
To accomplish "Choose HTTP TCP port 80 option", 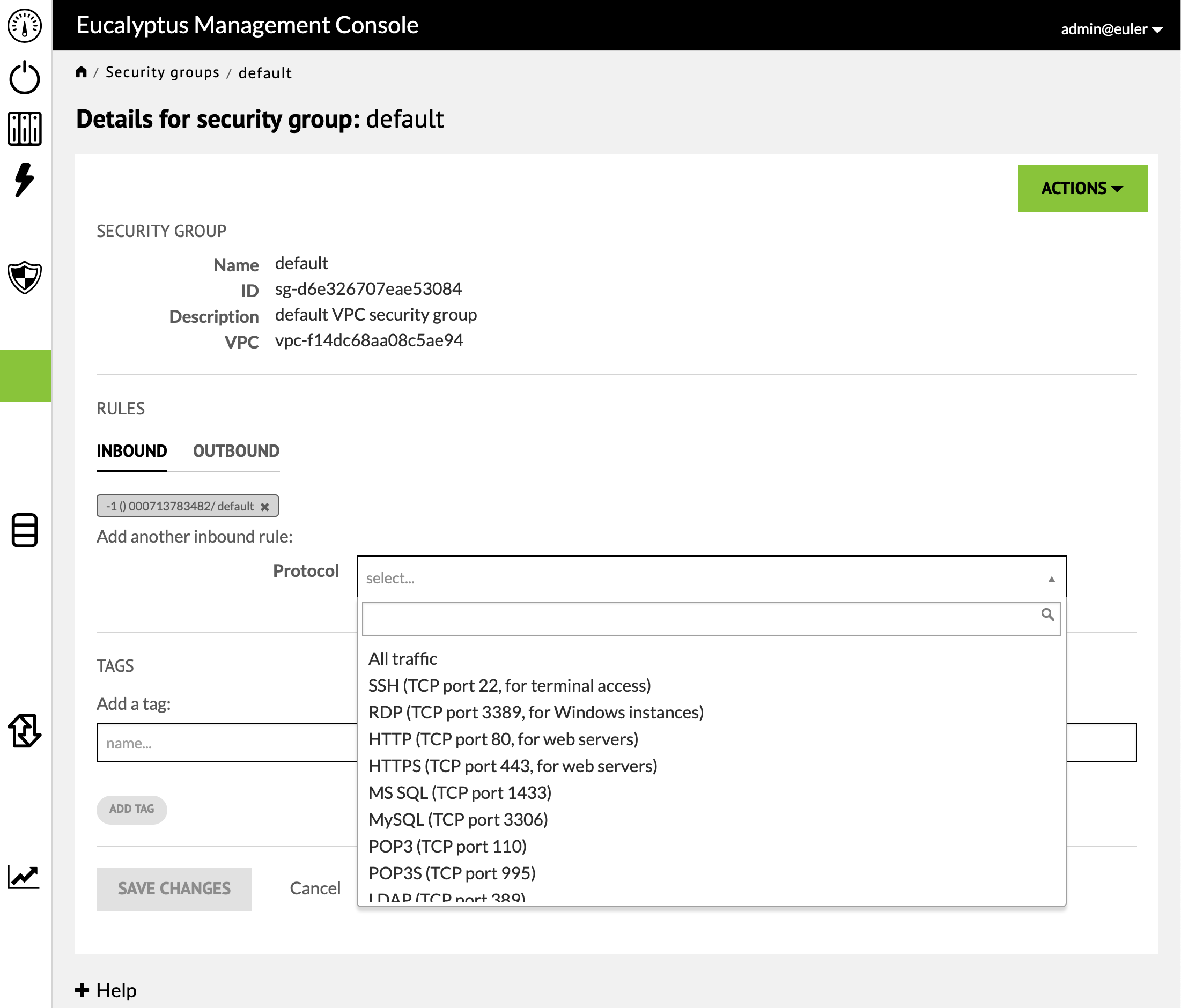I will pyautogui.click(x=711, y=739).
